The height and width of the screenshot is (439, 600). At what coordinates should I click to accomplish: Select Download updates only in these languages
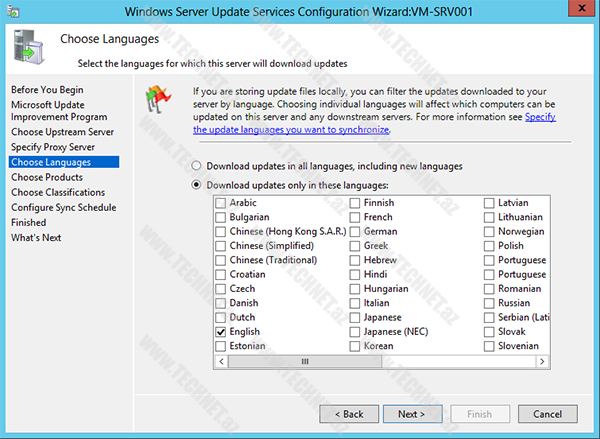click(196, 185)
